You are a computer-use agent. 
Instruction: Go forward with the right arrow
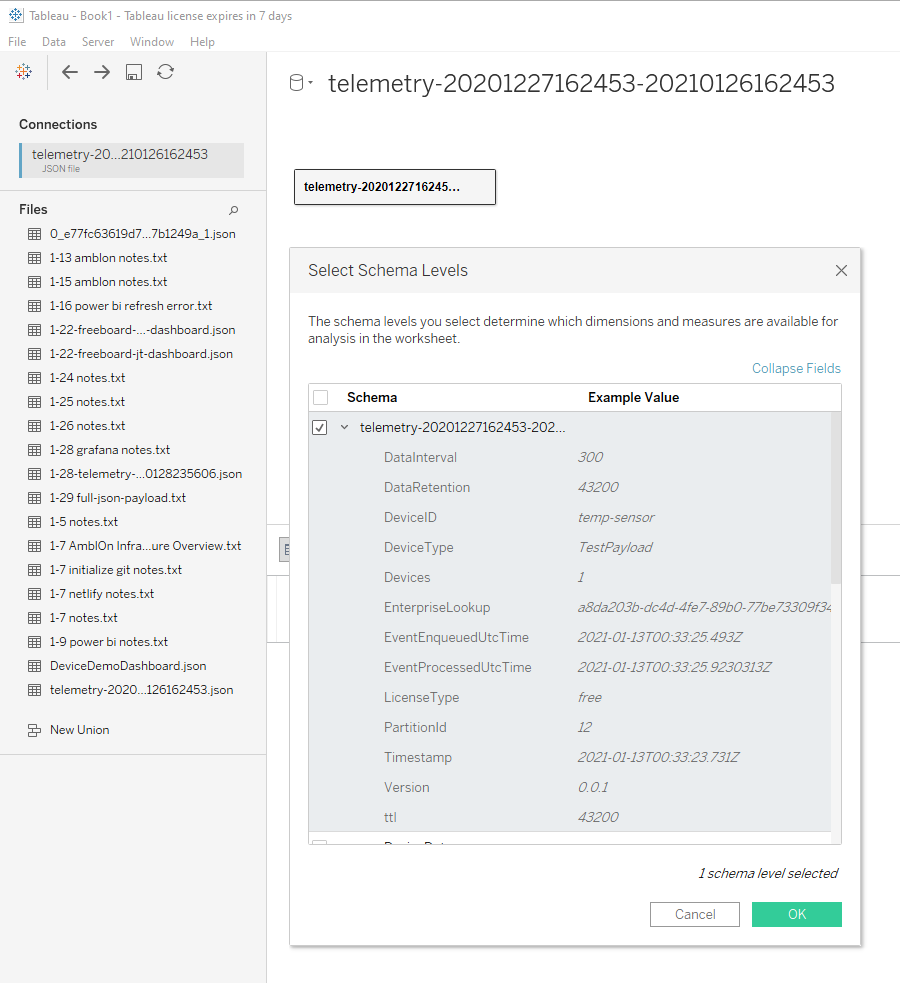click(102, 72)
